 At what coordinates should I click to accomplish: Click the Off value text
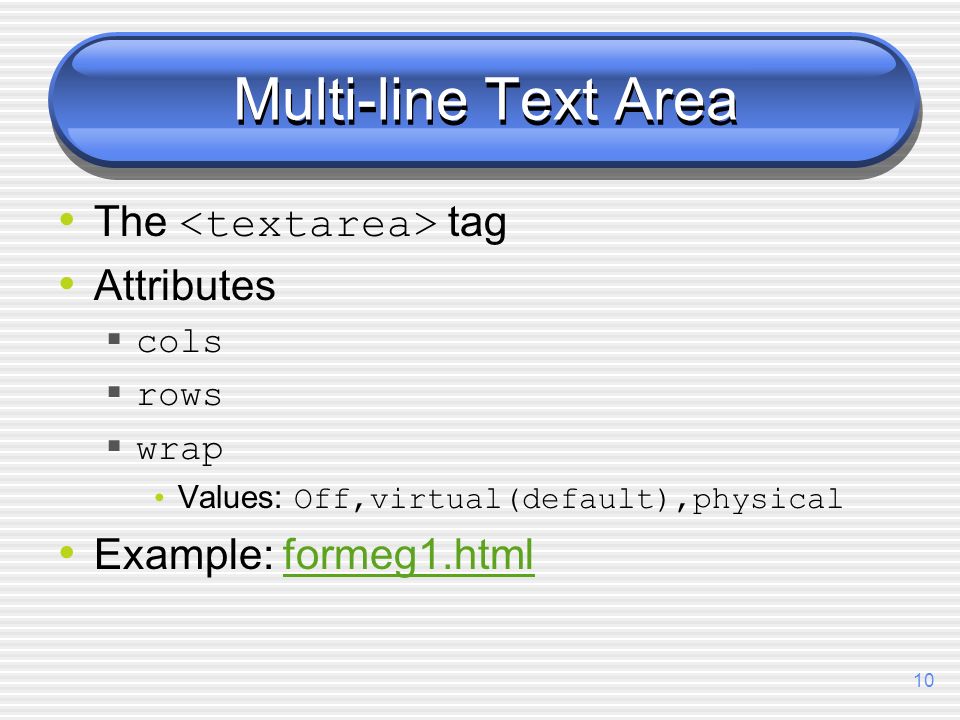[x=322, y=499]
